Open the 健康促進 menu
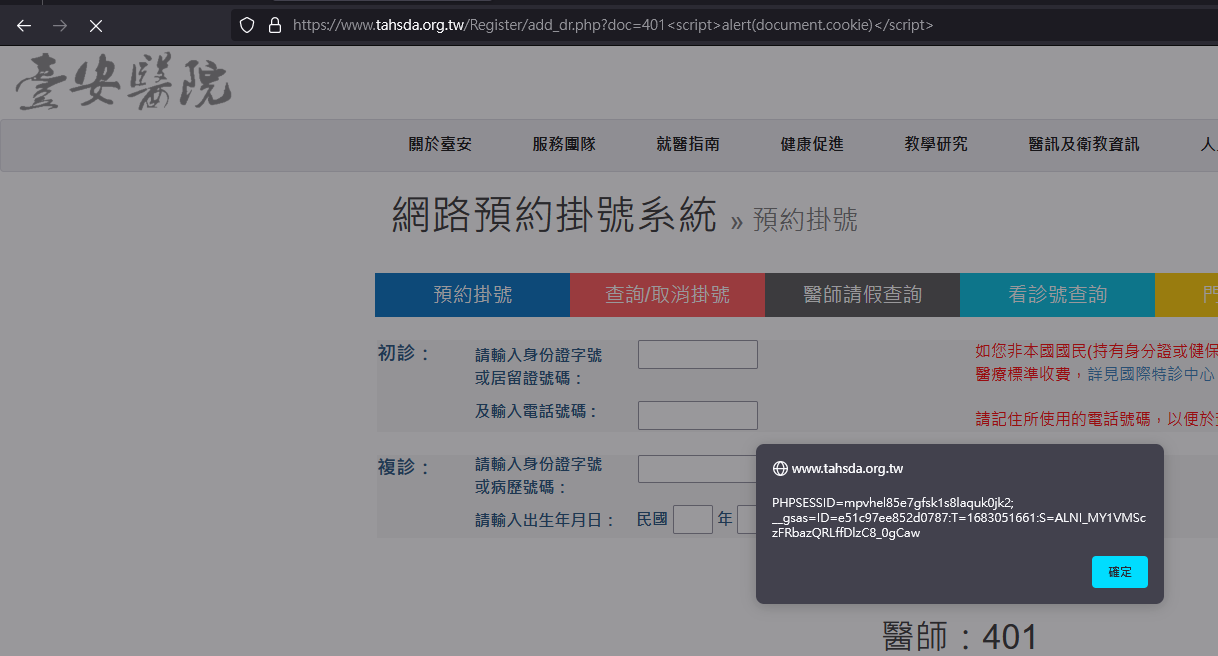This screenshot has height=656, width=1218. [x=812, y=144]
